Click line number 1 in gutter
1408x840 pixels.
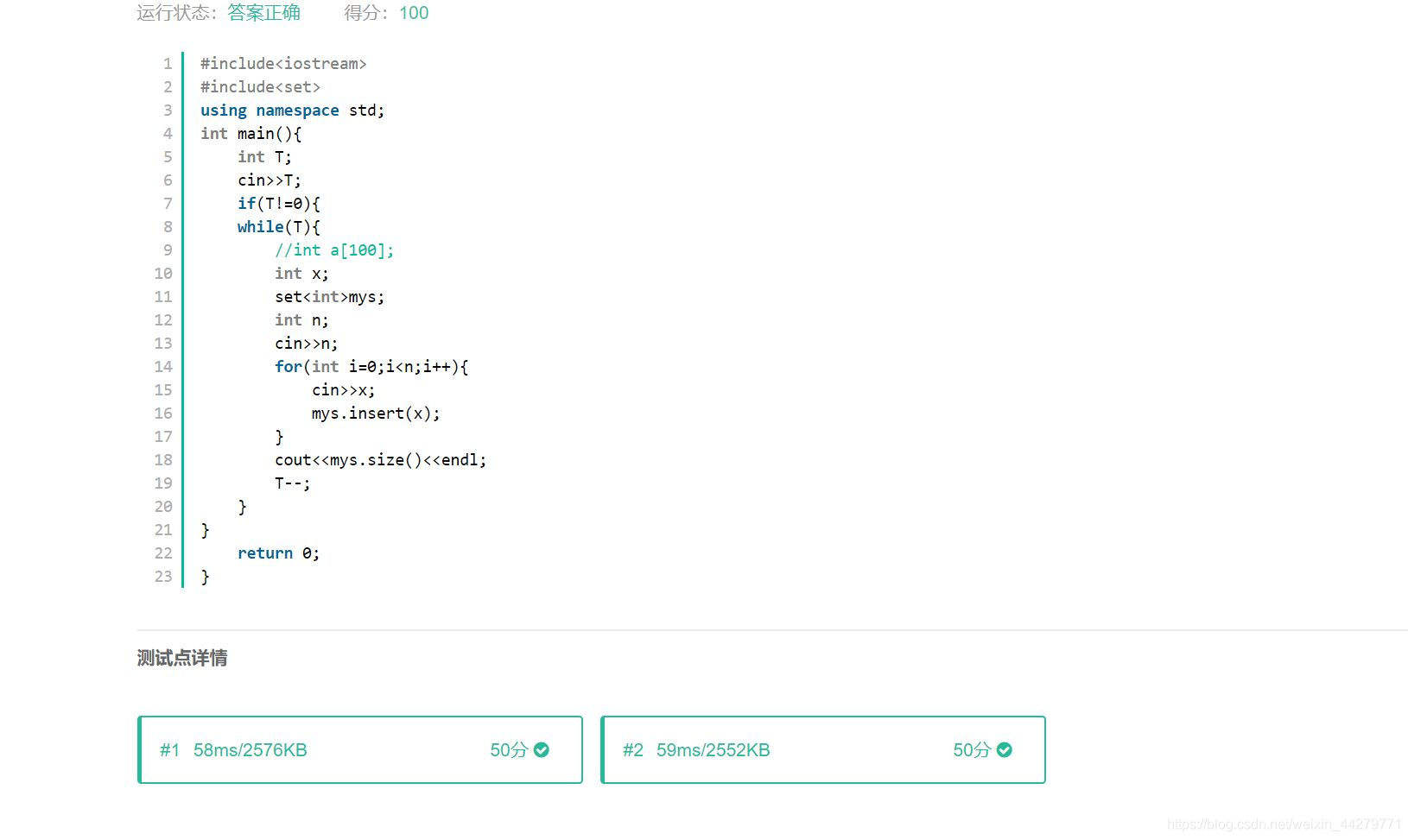point(168,64)
